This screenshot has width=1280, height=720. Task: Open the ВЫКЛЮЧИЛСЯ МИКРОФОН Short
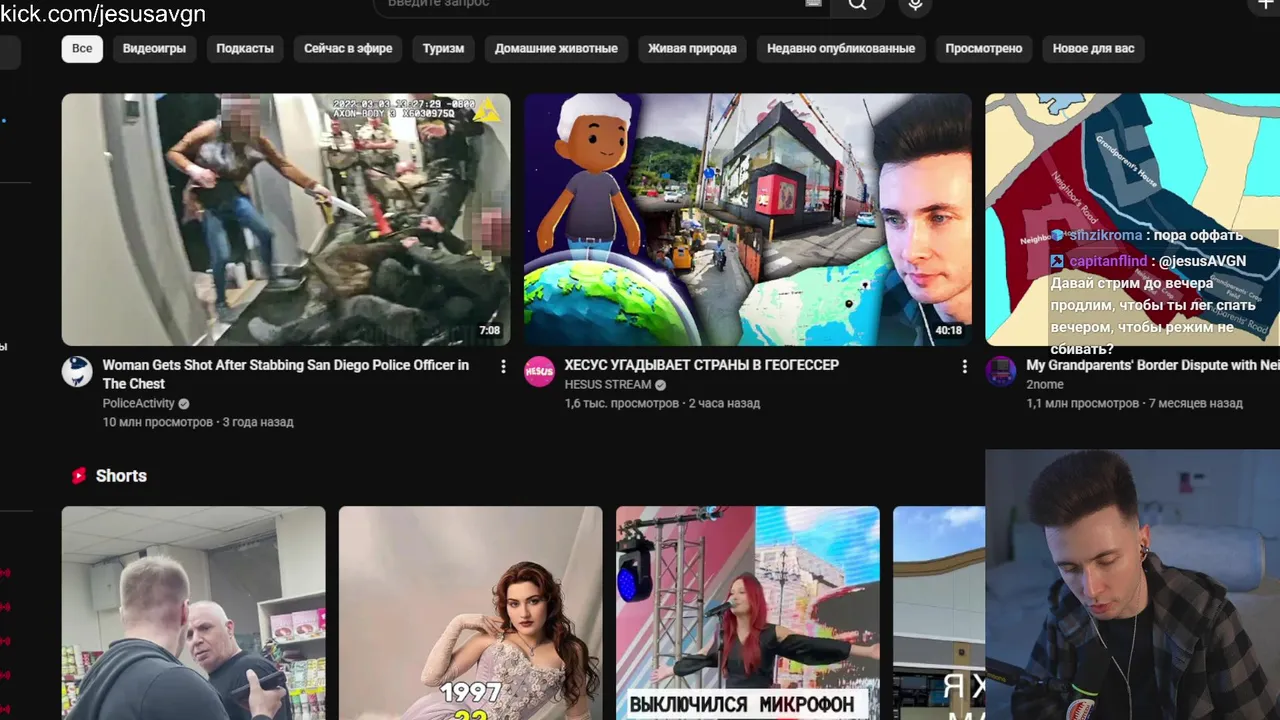[x=748, y=613]
